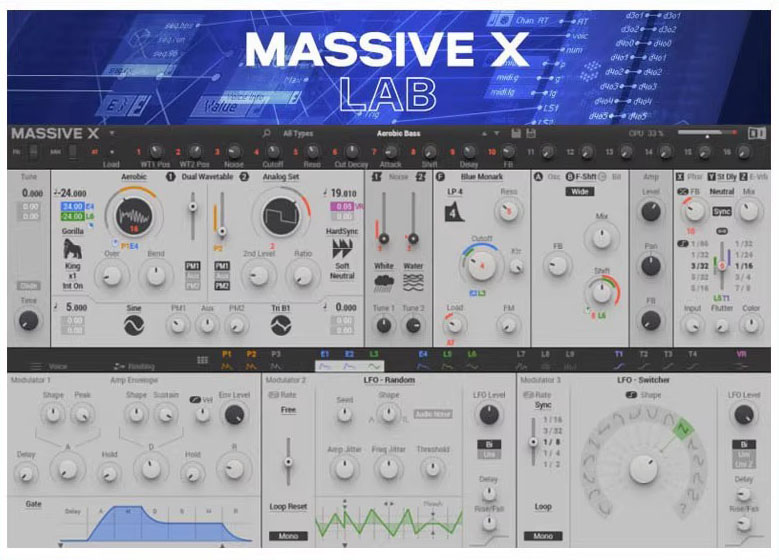
Task: Switch to the E1 envelope tab
Action: [324, 353]
